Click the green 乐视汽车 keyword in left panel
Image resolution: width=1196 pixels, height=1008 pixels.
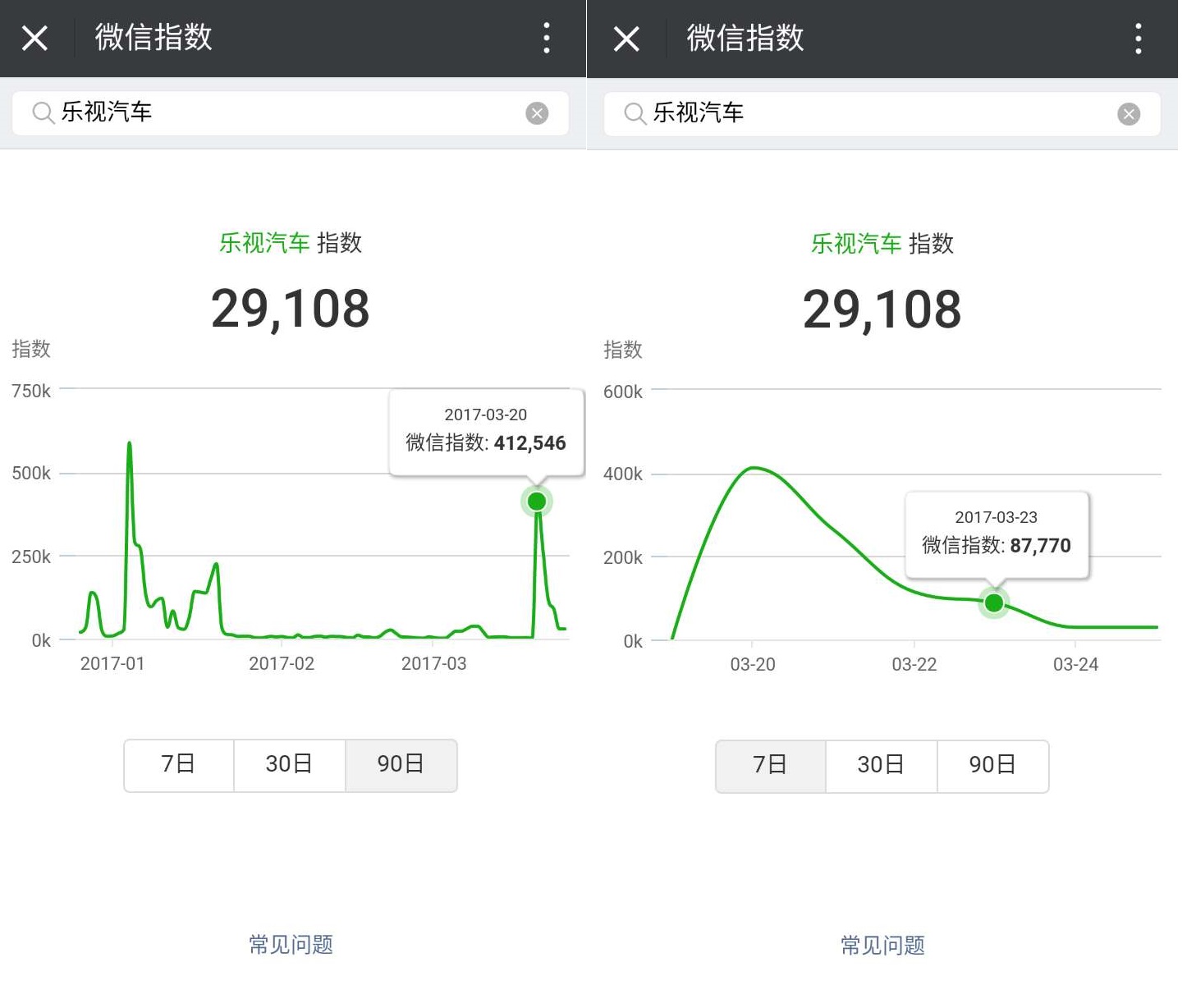[x=264, y=243]
